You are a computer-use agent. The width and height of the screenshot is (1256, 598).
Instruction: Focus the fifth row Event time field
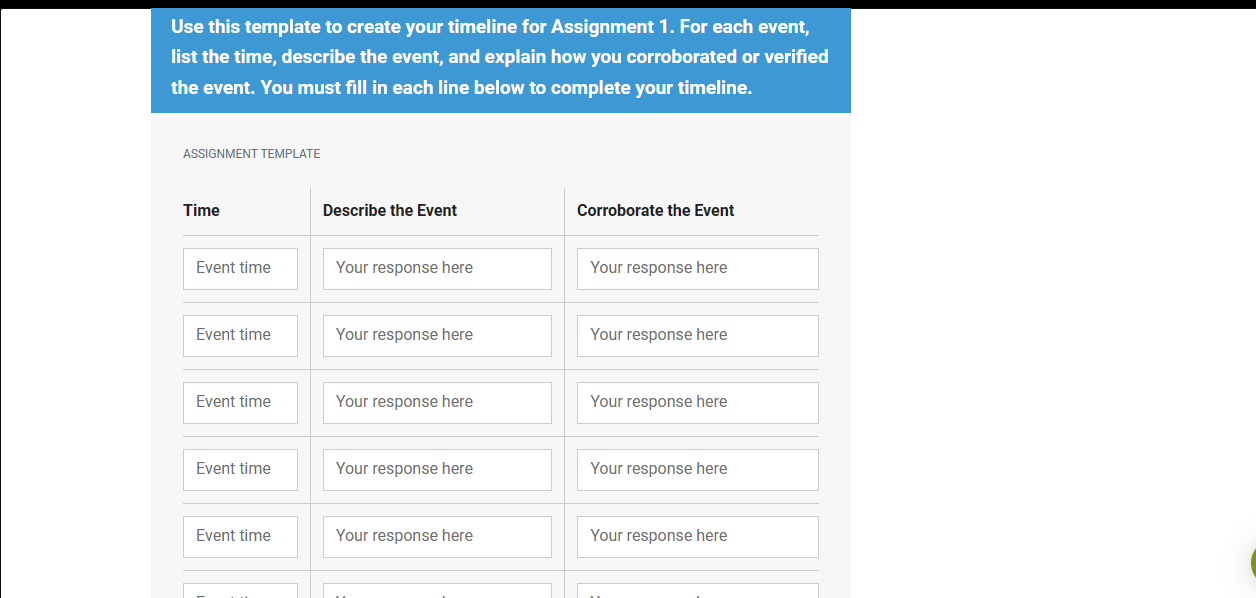coord(240,537)
